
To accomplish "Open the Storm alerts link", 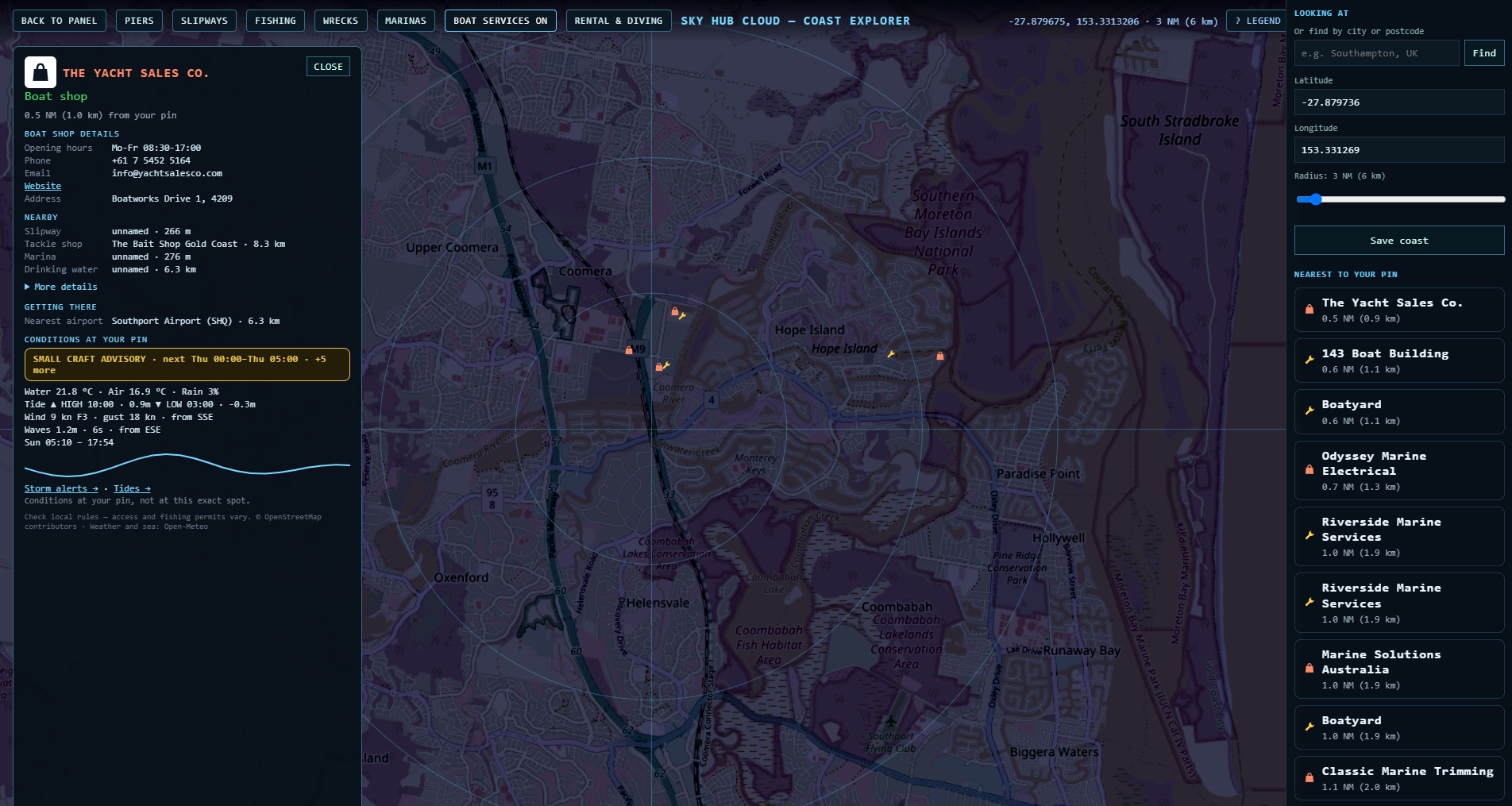I will click(x=61, y=488).
